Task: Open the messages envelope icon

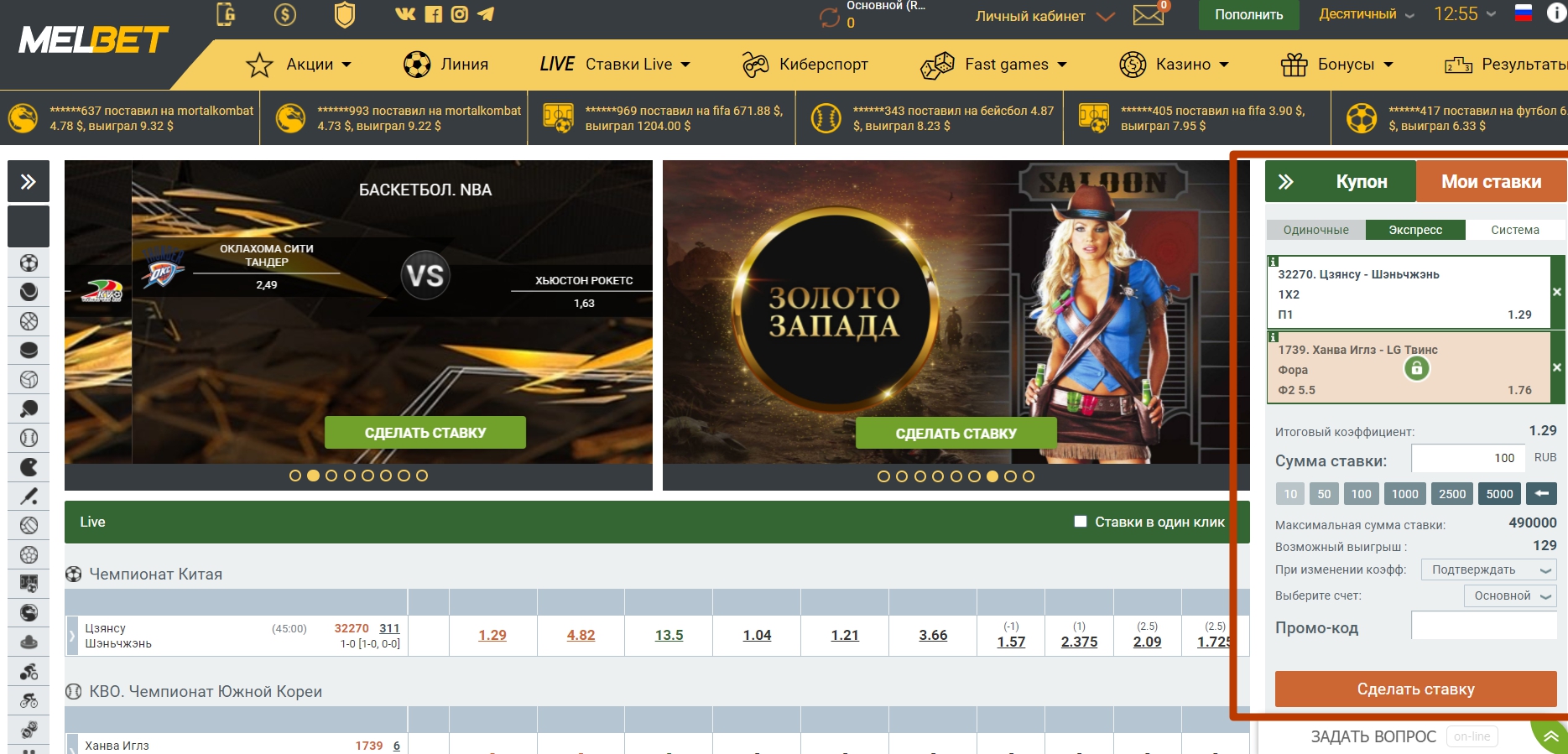Action: tap(1148, 15)
